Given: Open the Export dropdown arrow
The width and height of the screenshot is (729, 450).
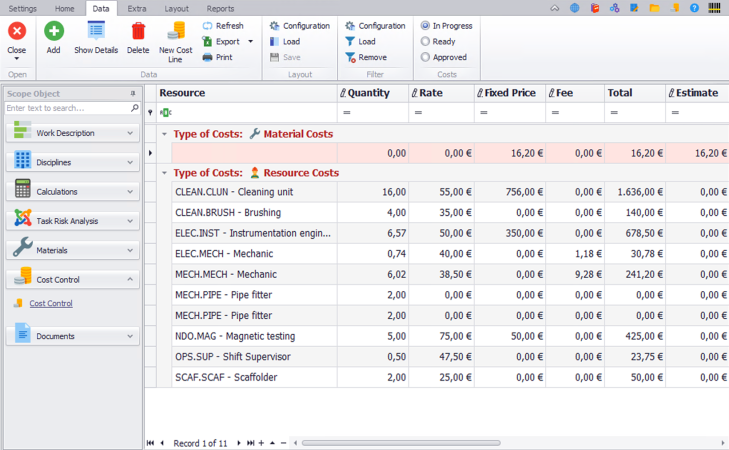Looking at the screenshot, I should pos(250,42).
